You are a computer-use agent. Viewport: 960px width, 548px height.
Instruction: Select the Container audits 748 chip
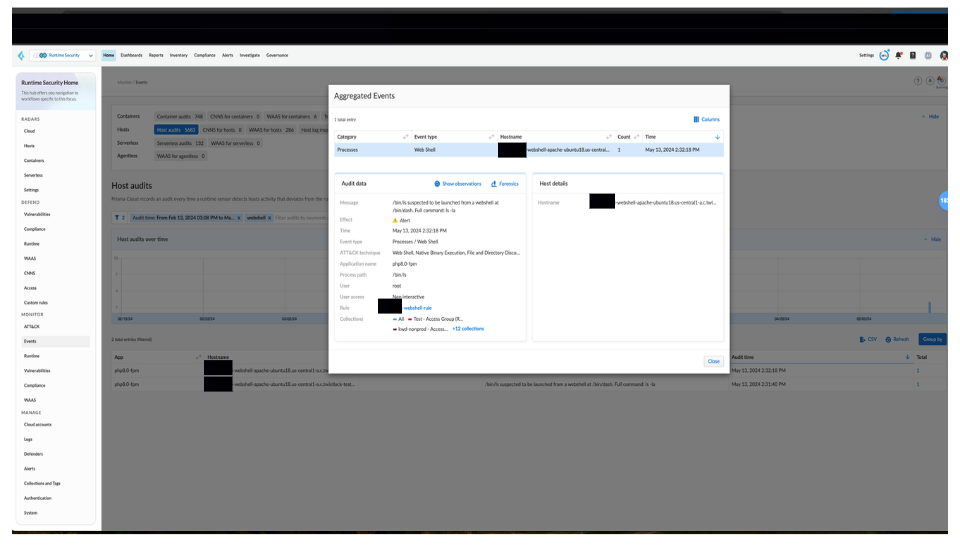click(179, 116)
